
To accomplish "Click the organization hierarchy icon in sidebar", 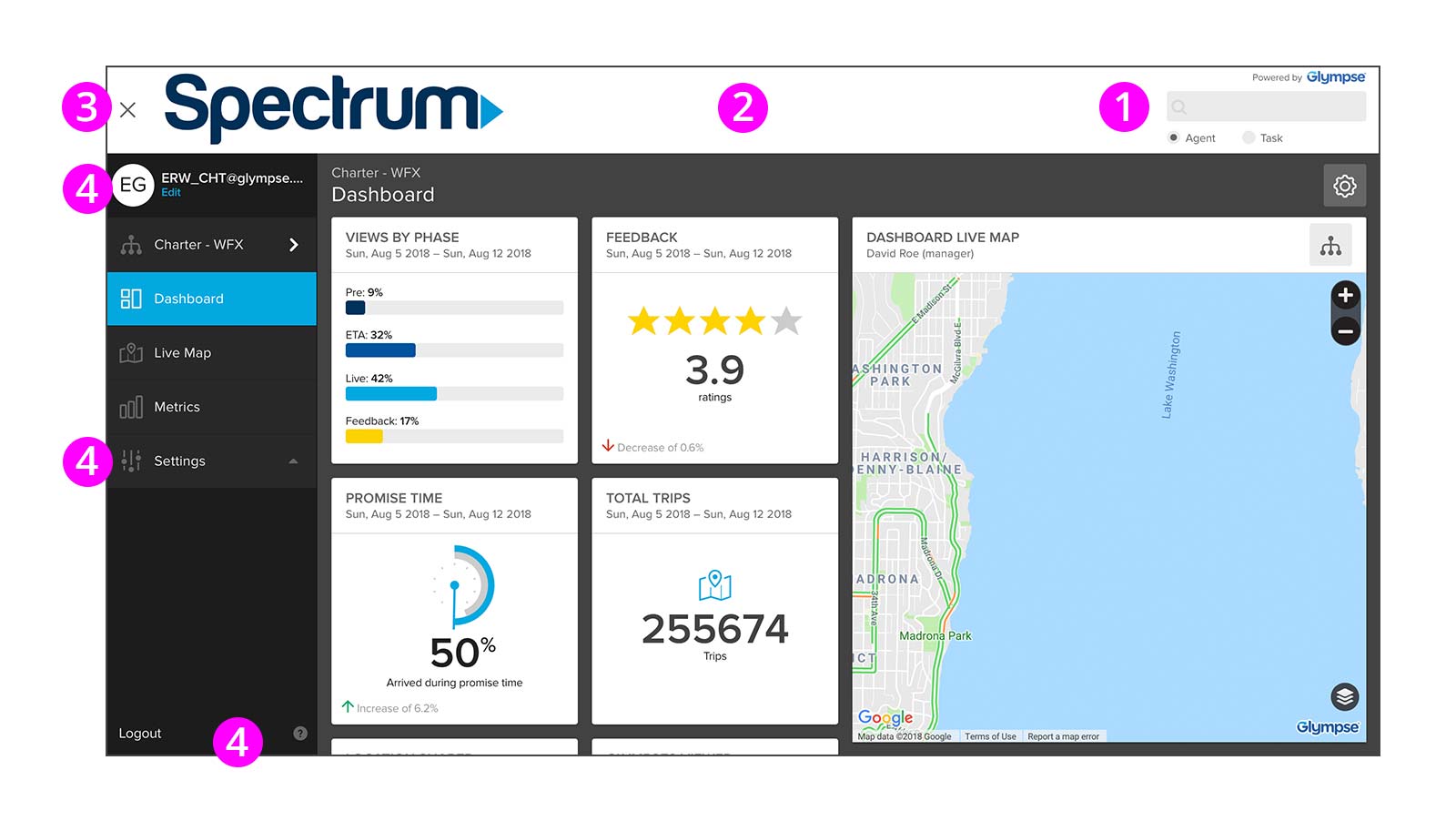I will 131,245.
